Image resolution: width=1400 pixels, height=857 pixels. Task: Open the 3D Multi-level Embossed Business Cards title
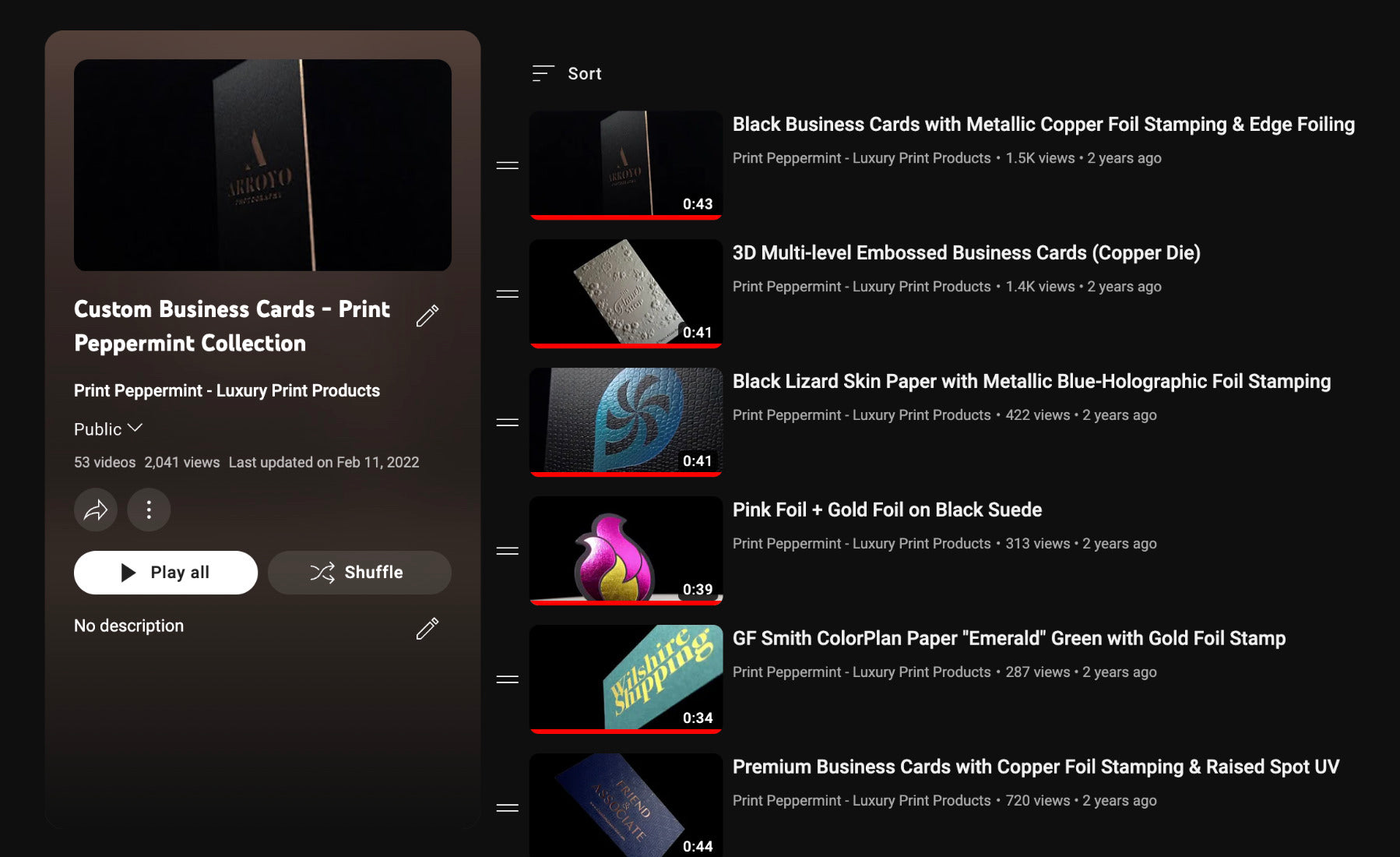pyautogui.click(x=966, y=253)
